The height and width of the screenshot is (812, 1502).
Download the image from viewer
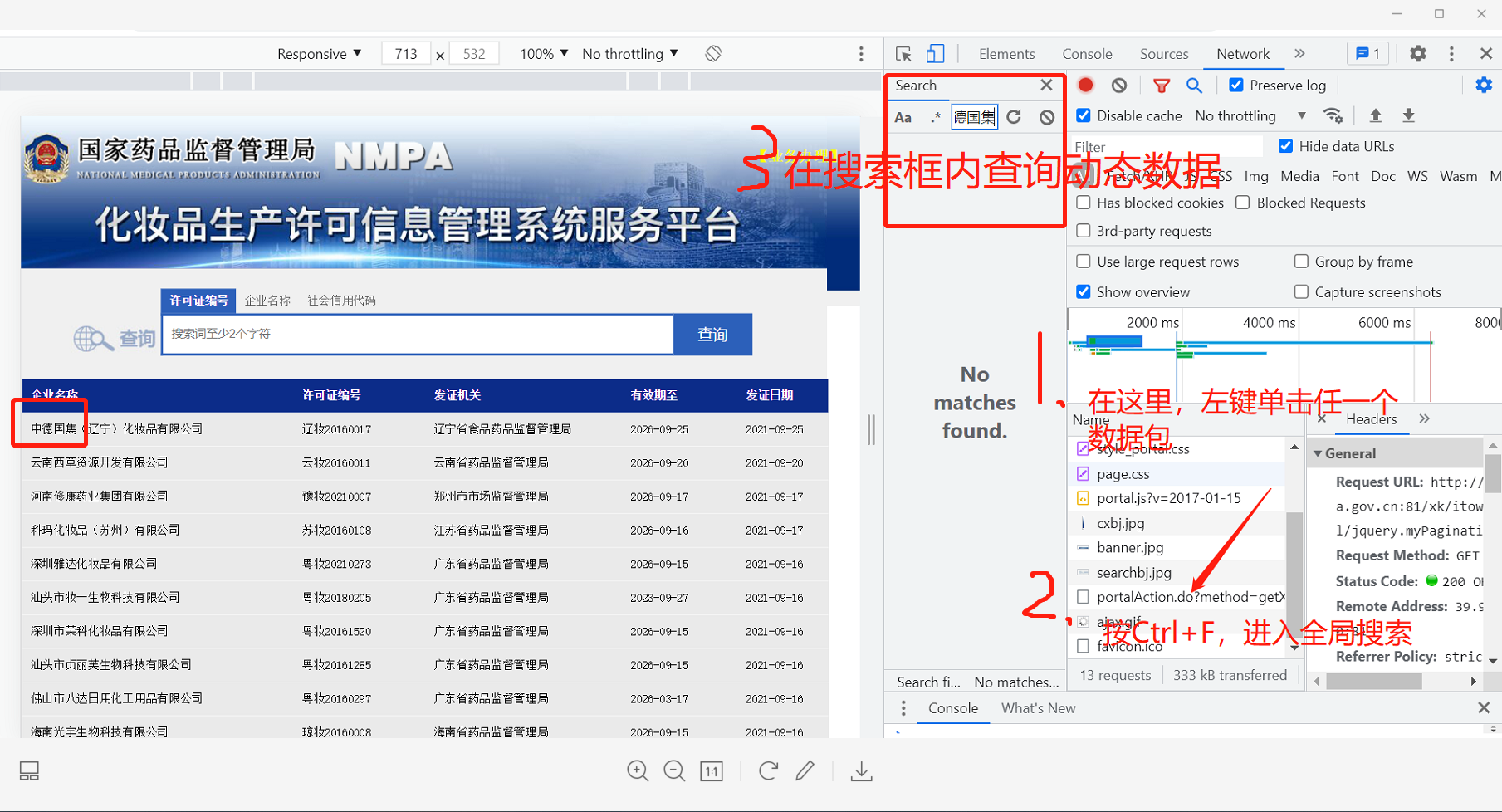pyautogui.click(x=862, y=771)
